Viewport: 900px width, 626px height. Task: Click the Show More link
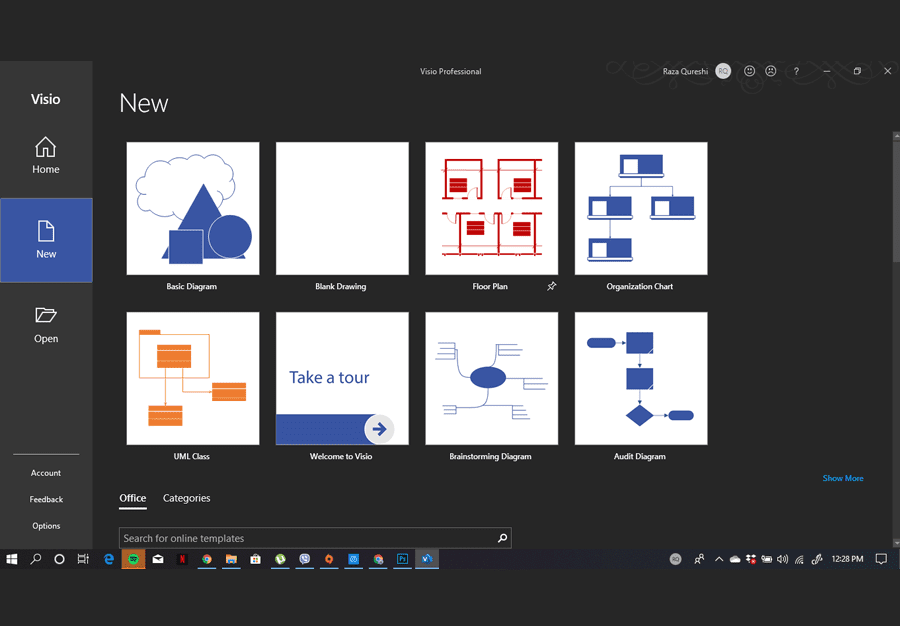click(x=842, y=478)
